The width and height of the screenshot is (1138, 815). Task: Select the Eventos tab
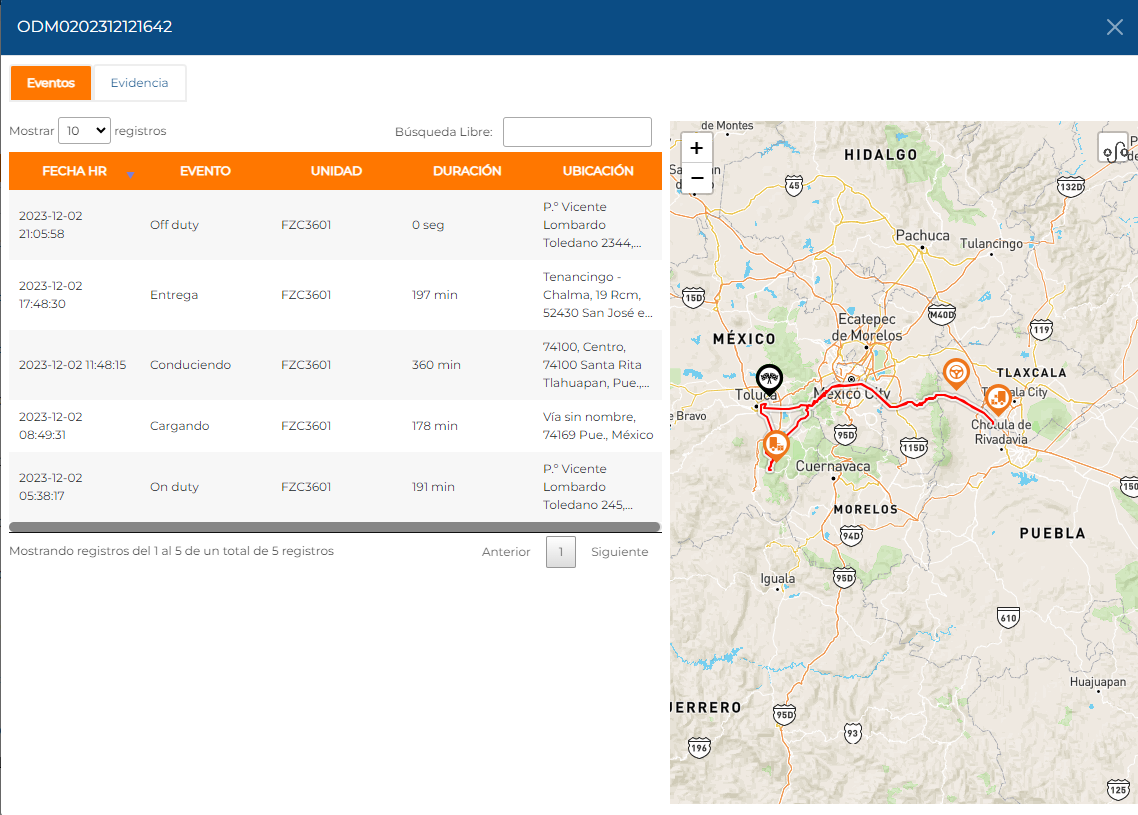51,83
